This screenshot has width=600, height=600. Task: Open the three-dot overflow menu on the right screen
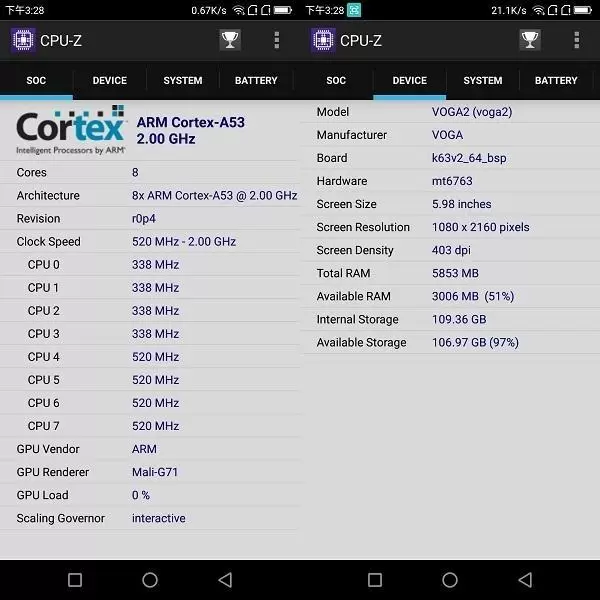(577, 40)
